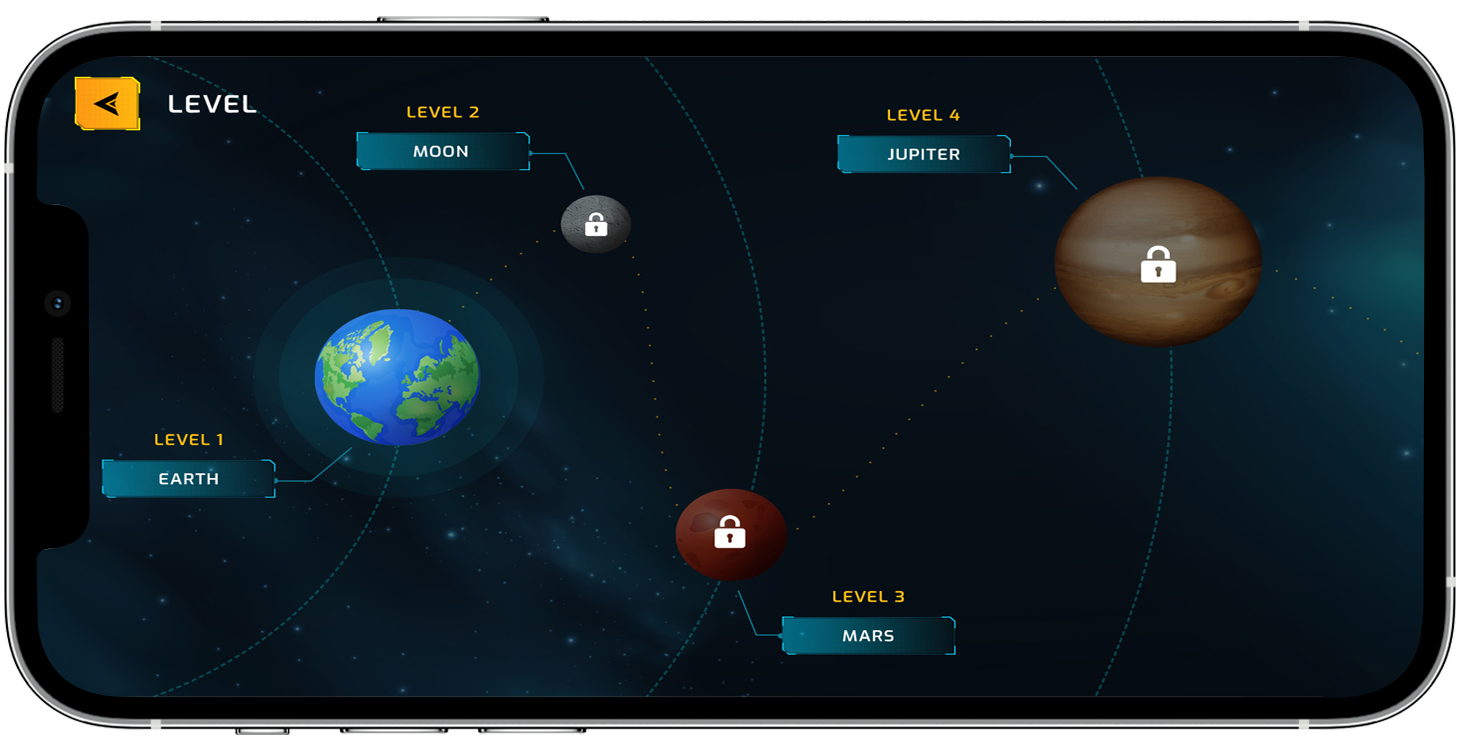Select the Earth planet
The image size is (1460, 745).
click(397, 377)
